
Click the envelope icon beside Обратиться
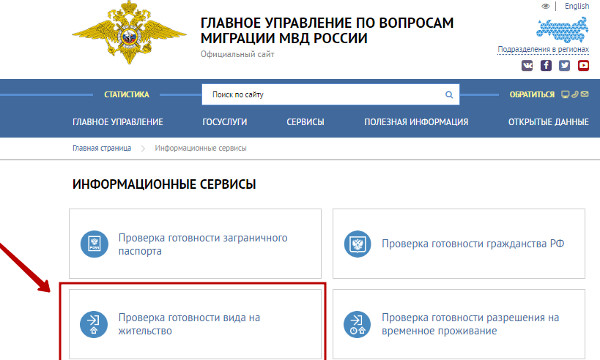point(585,94)
